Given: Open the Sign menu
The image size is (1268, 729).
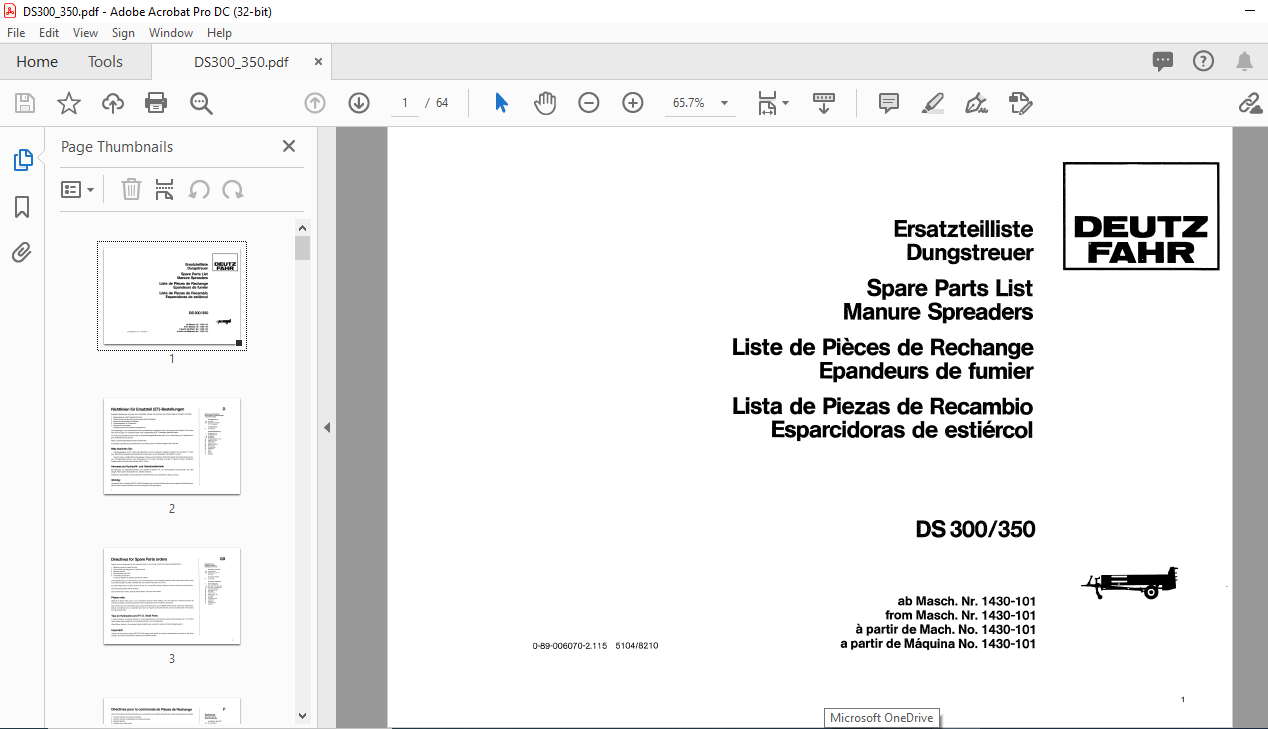Looking at the screenshot, I should (x=123, y=33).
